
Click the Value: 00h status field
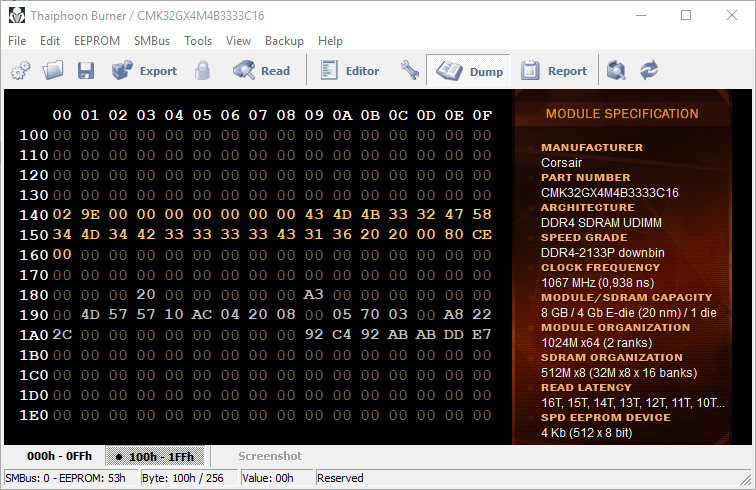(x=277, y=478)
